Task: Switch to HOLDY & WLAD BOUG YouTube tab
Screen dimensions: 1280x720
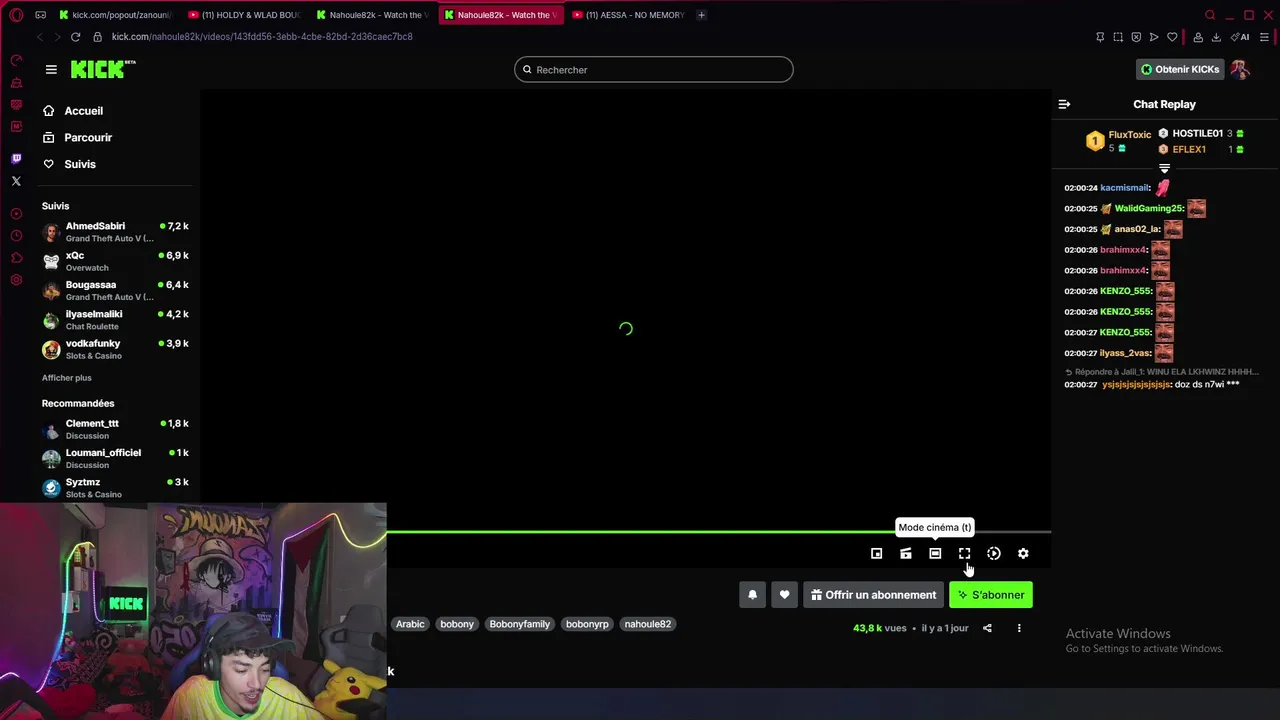Action: [243, 15]
